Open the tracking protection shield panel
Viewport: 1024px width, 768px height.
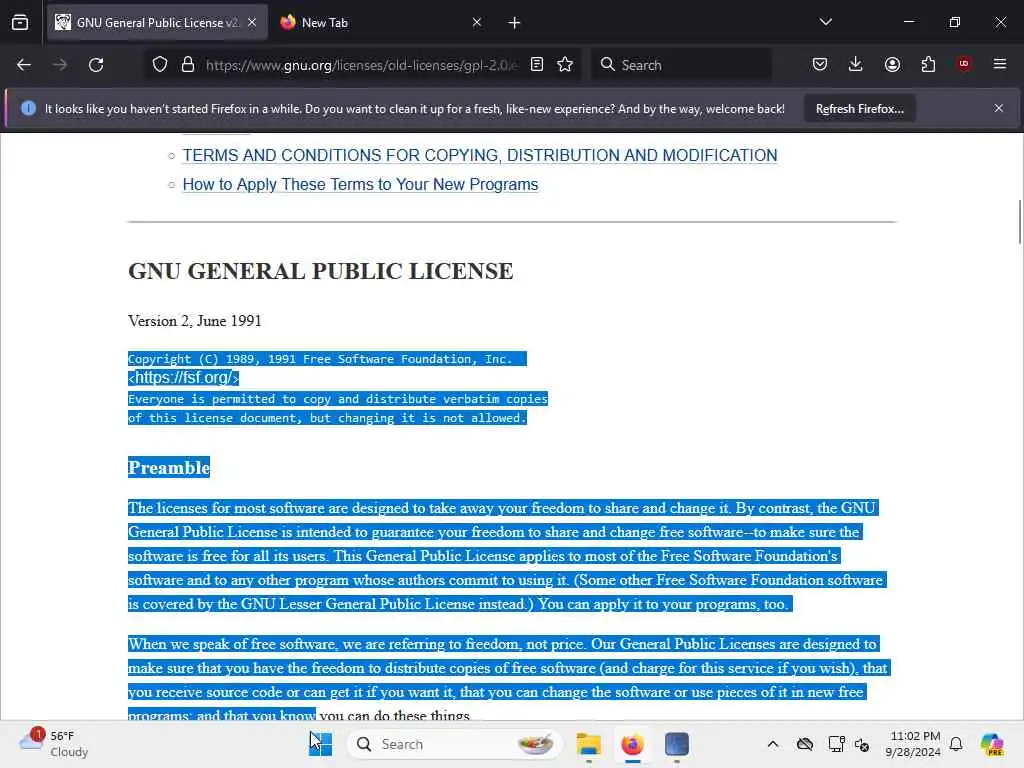pos(160,65)
